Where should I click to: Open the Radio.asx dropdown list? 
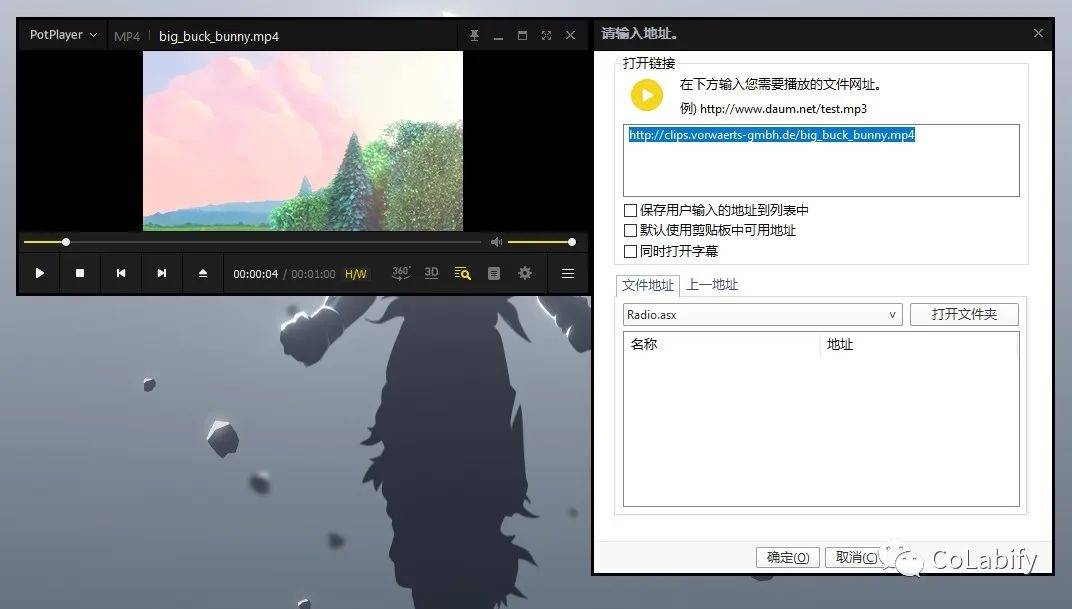892,314
